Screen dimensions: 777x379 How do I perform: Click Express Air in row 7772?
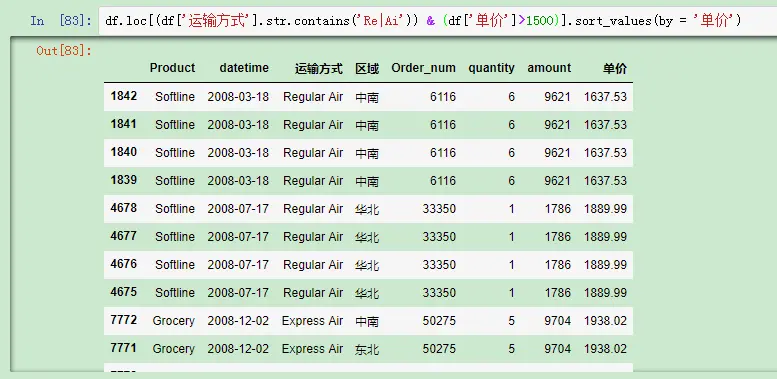(313, 321)
